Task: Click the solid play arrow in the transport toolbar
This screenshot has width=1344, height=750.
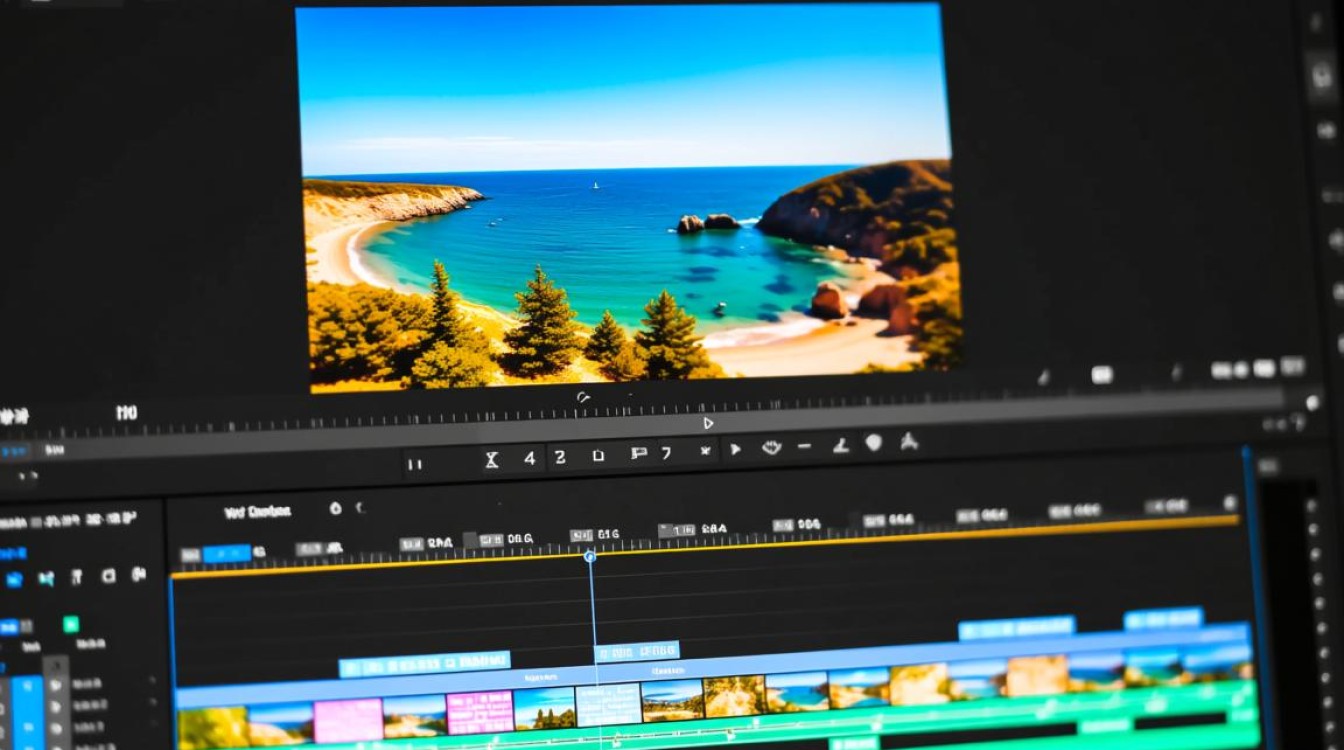Action: point(735,450)
